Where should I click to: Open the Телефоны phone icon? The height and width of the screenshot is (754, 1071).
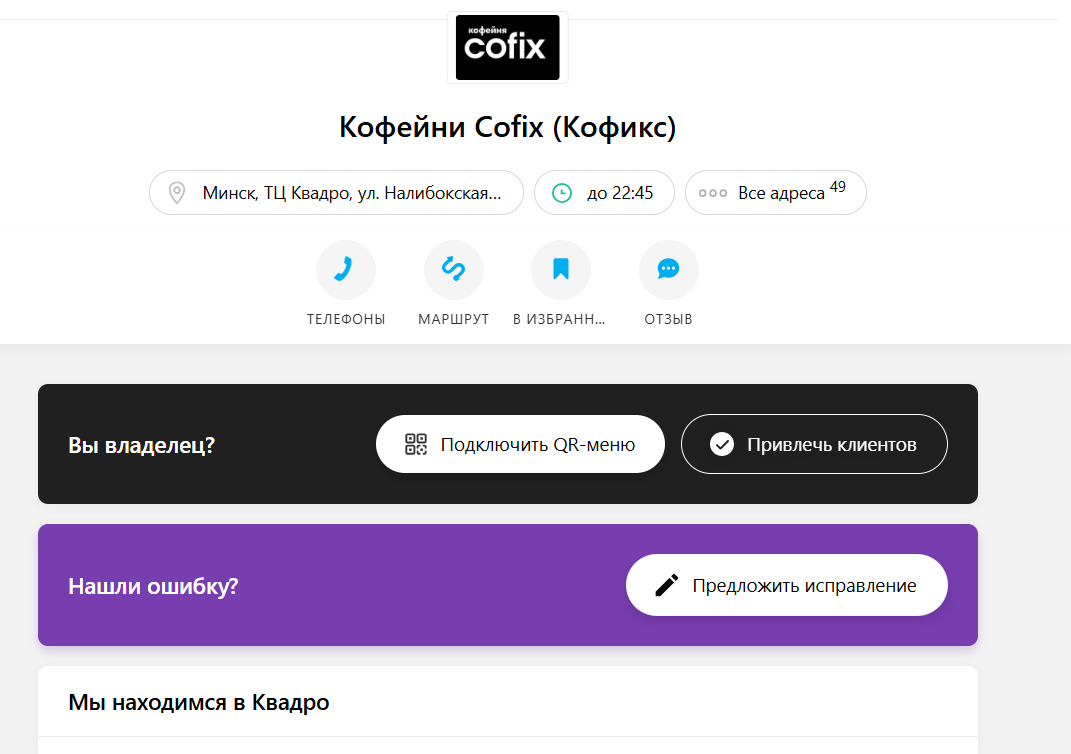coord(346,270)
